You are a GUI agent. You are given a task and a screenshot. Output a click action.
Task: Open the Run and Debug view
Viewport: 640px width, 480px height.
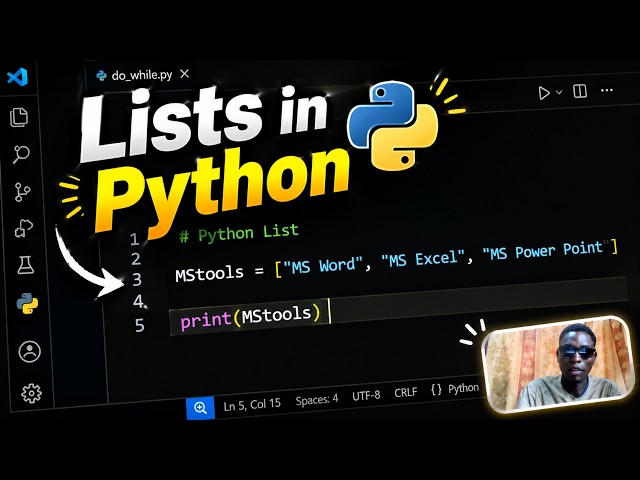24,228
